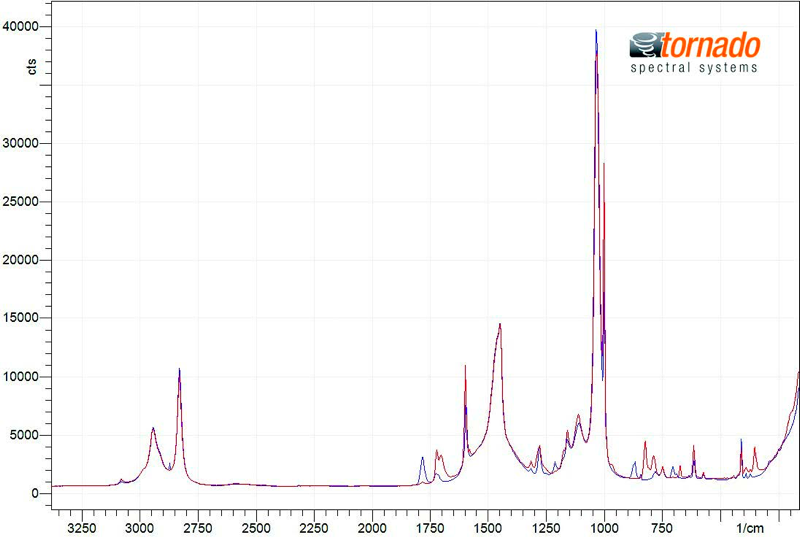Click the cts axis unit label
800x538 pixels.
click(x=32, y=67)
